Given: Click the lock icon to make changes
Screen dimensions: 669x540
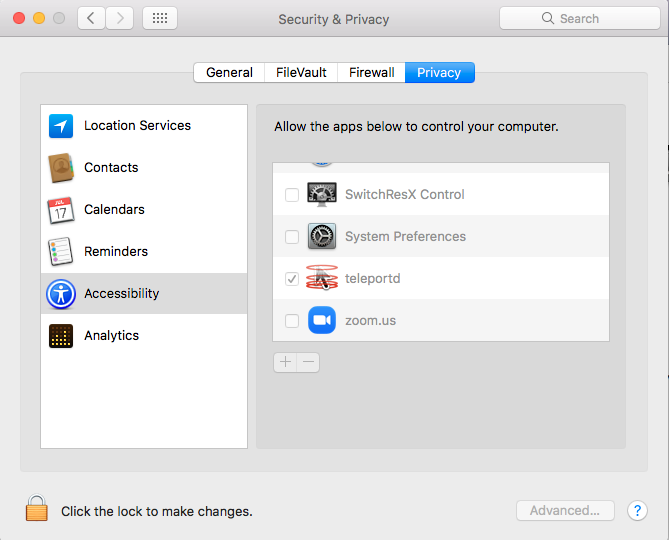Looking at the screenshot, I should (37, 508).
